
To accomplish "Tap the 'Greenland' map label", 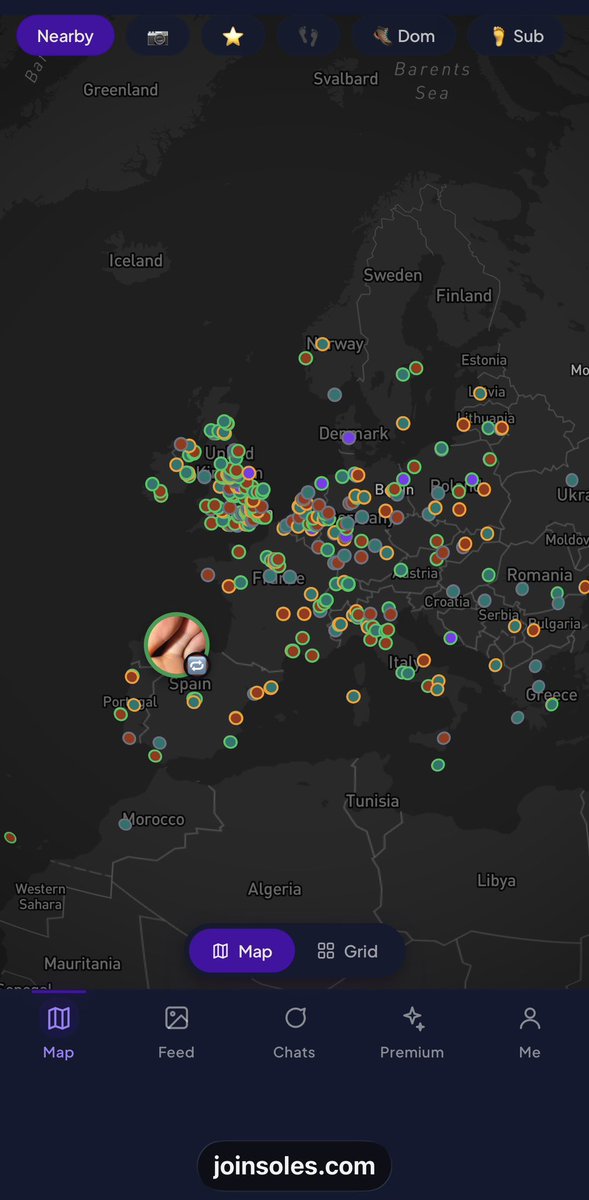I will [120, 90].
